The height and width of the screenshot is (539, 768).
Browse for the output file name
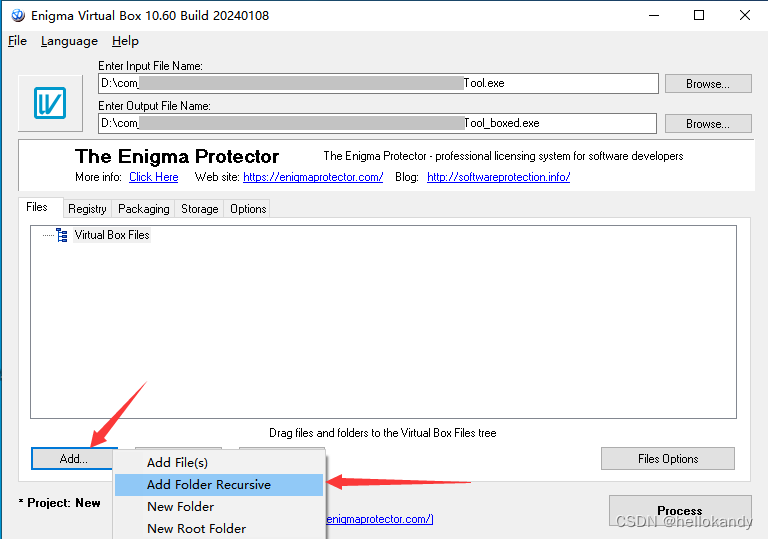point(708,123)
